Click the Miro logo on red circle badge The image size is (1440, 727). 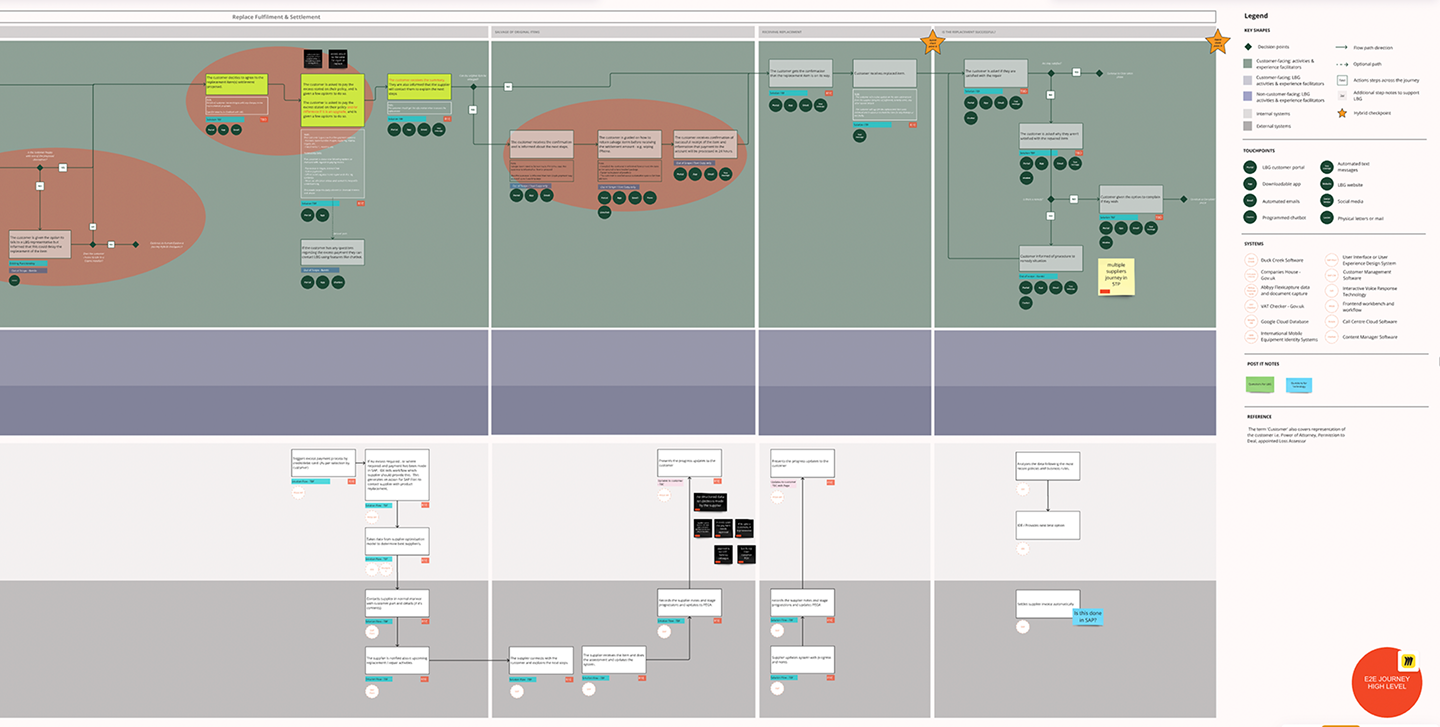click(x=1410, y=662)
